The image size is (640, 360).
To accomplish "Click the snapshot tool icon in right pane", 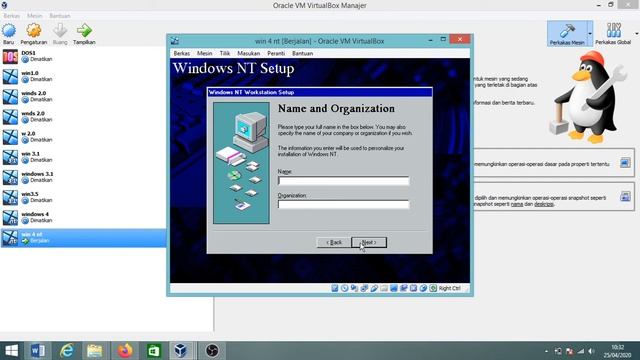I will point(625,197).
